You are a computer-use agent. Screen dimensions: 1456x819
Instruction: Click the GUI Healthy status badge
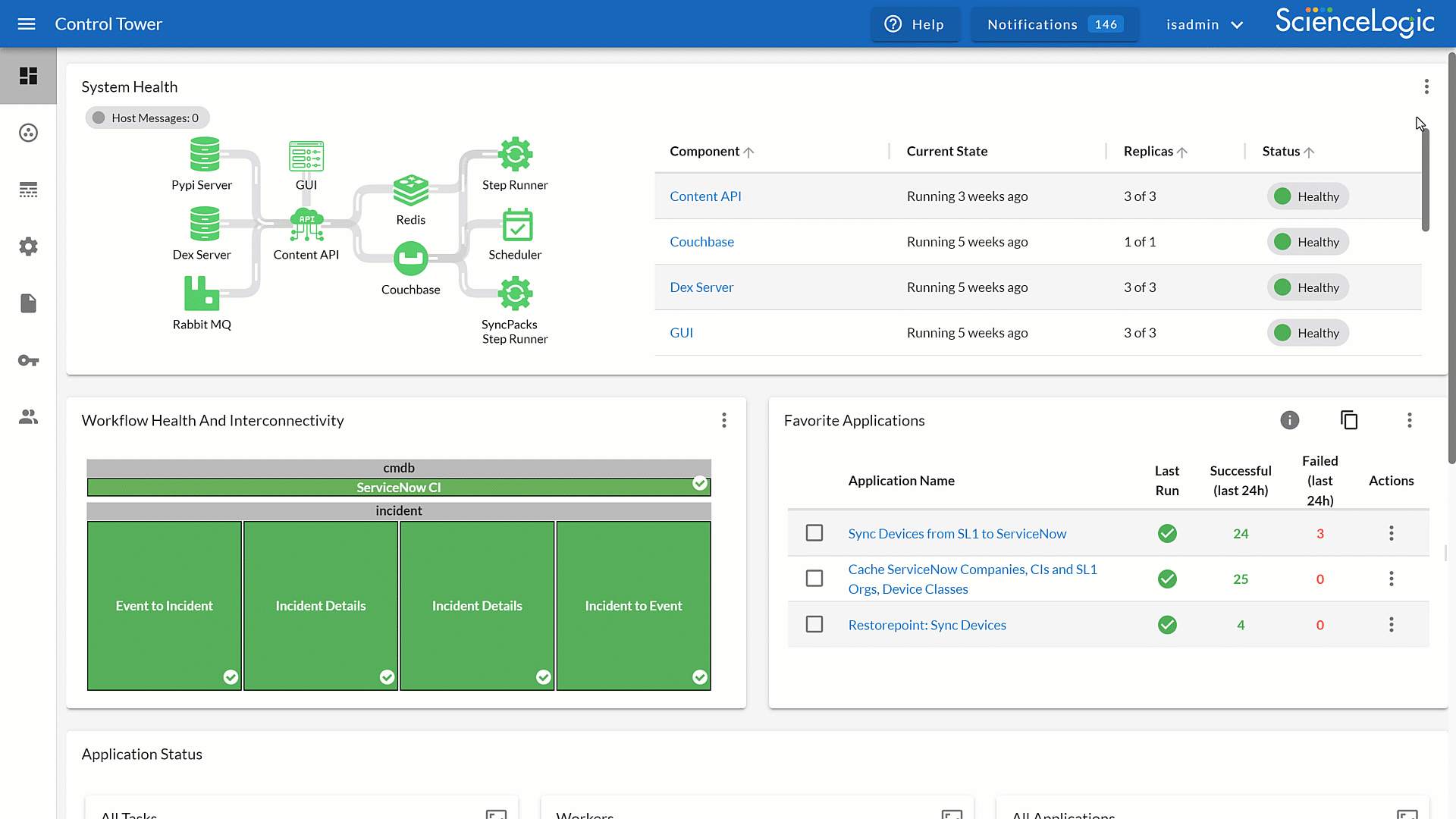1307,333
